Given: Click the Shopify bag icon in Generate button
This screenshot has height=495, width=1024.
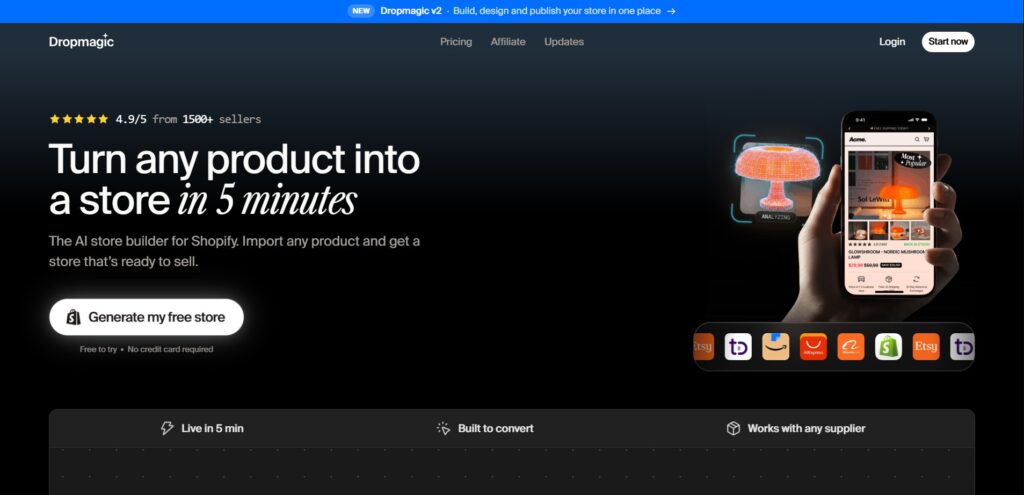Looking at the screenshot, I should coord(73,317).
